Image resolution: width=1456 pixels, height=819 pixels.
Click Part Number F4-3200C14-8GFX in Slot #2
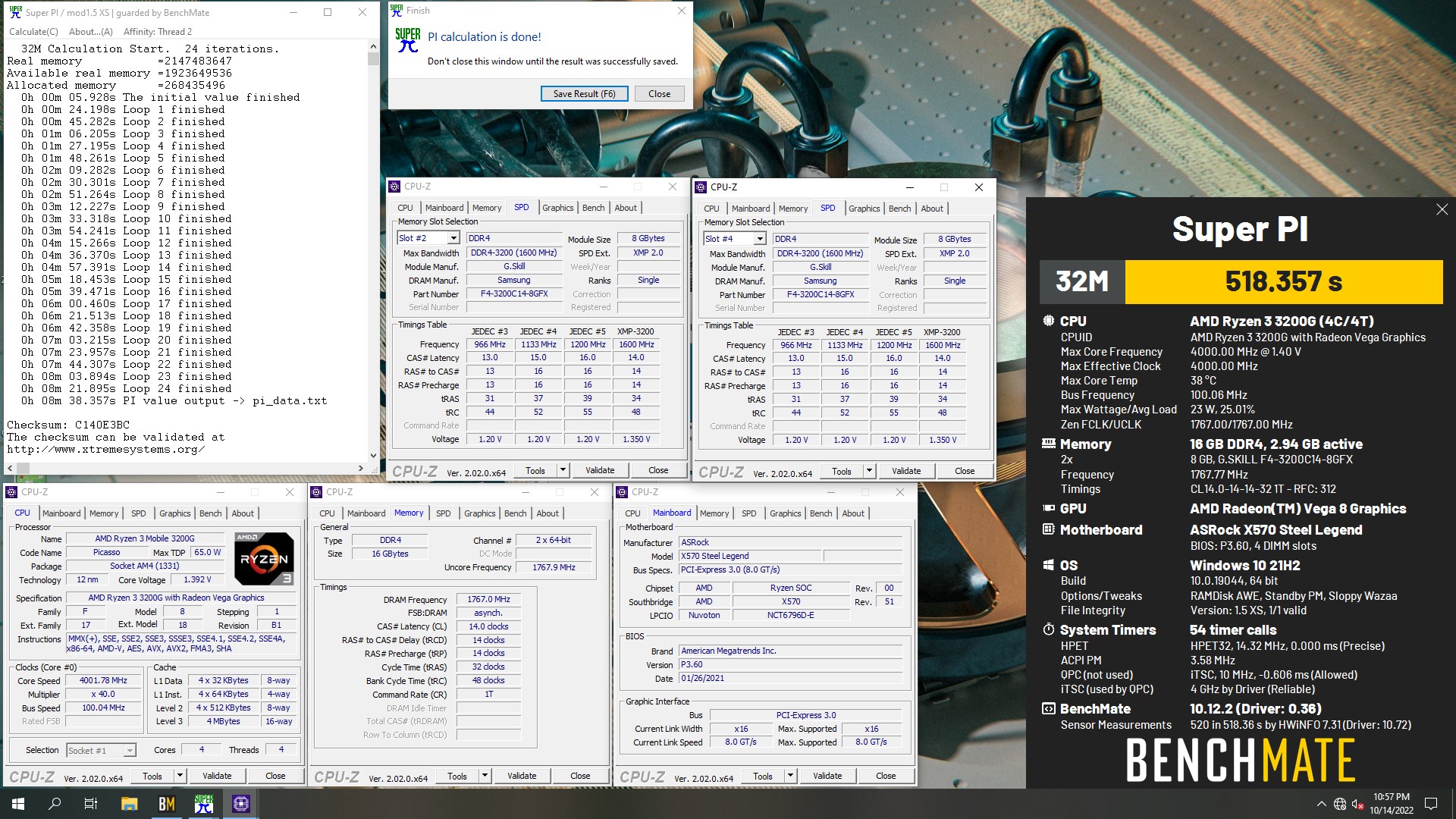[x=514, y=293]
